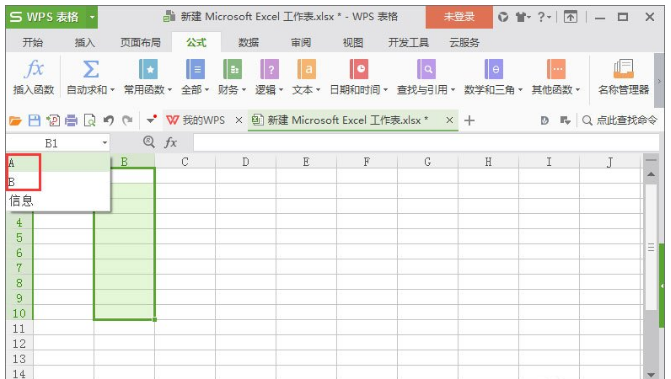Click the open folder icon
671x379 pixels.
pos(15,121)
